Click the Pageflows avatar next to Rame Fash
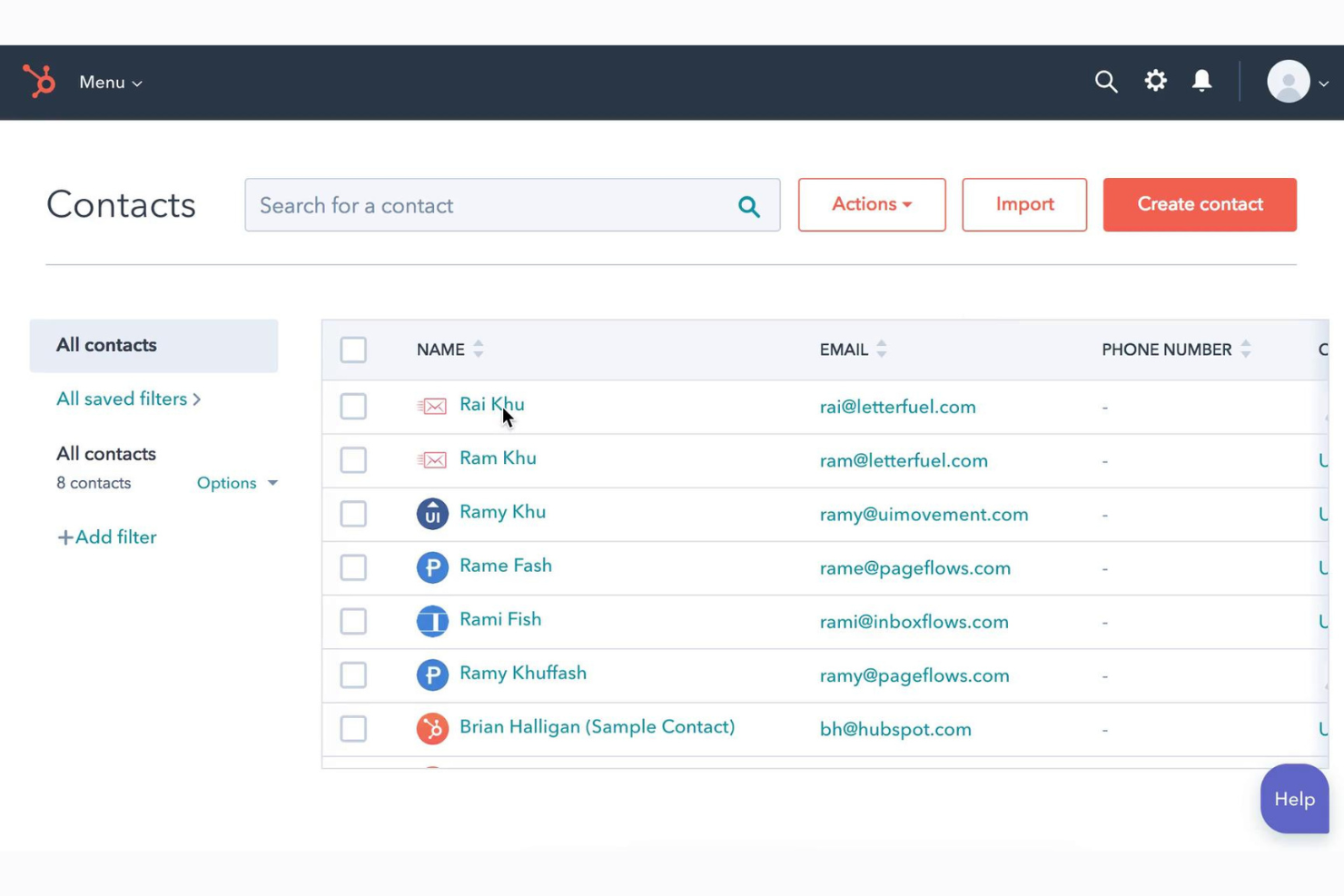 432,566
